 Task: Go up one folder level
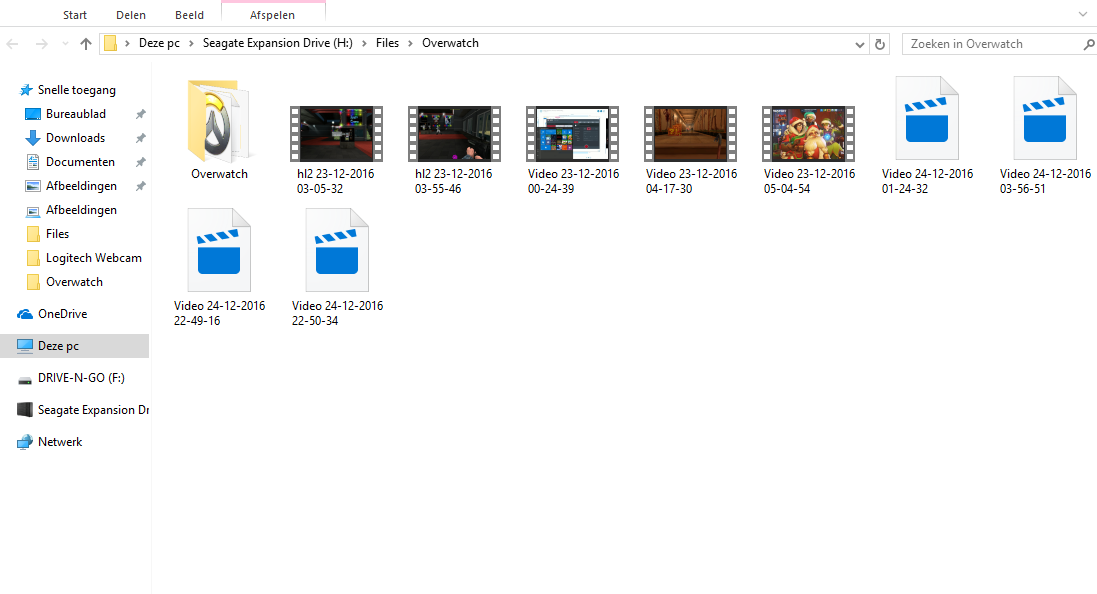[x=85, y=44]
